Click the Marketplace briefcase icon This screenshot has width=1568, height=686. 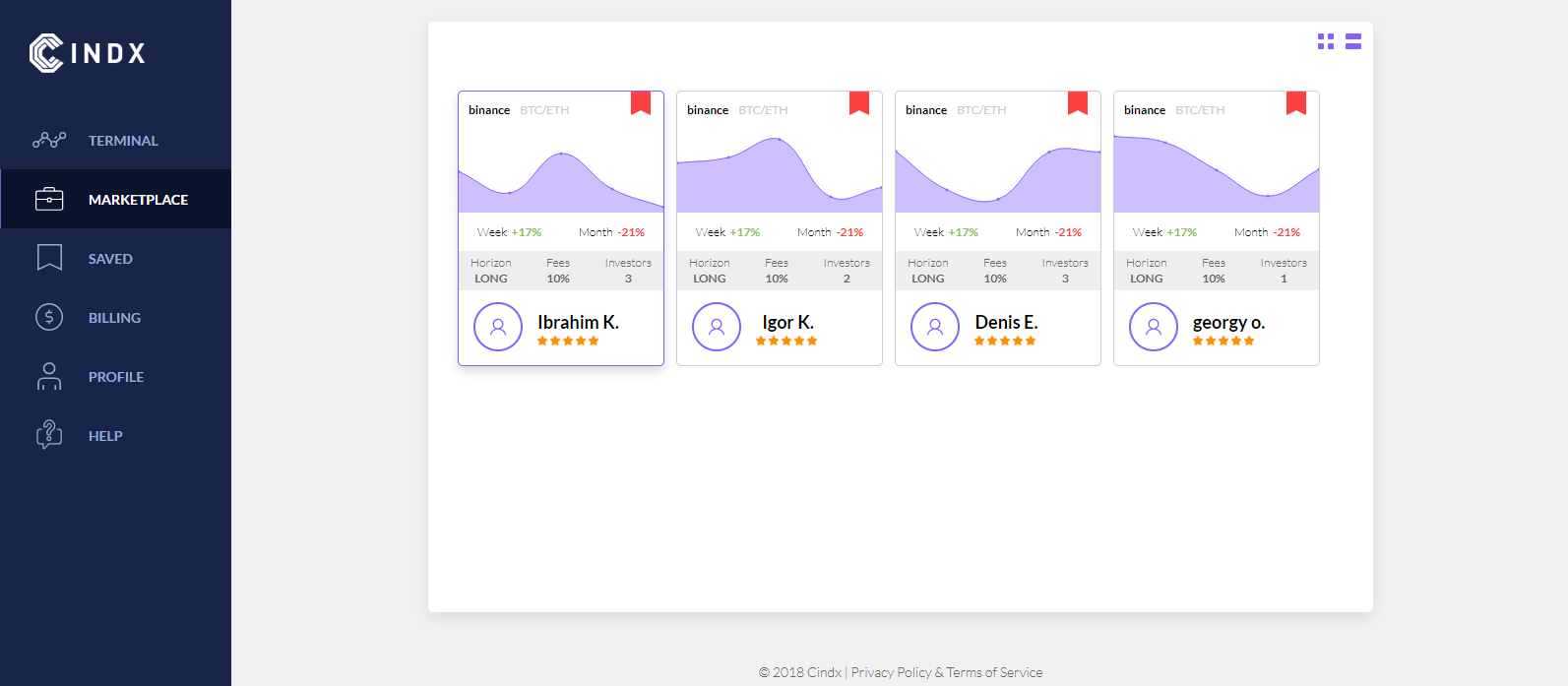pos(49,199)
